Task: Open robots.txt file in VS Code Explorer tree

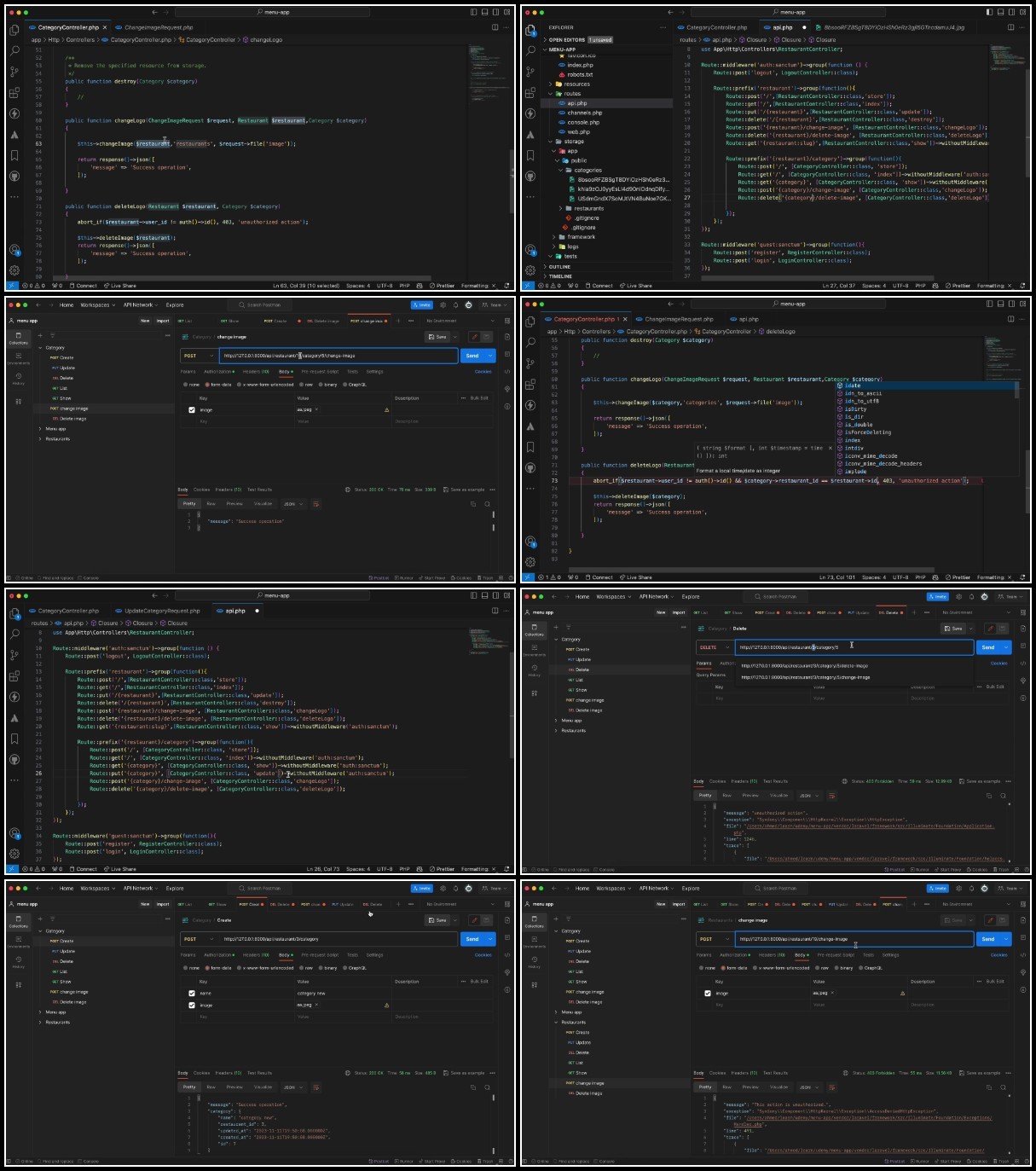Action: [580, 74]
